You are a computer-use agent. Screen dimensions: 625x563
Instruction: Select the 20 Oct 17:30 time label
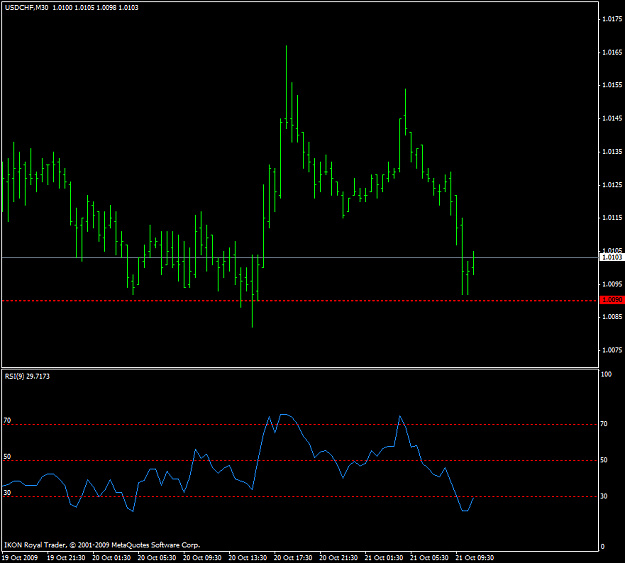tap(293, 557)
